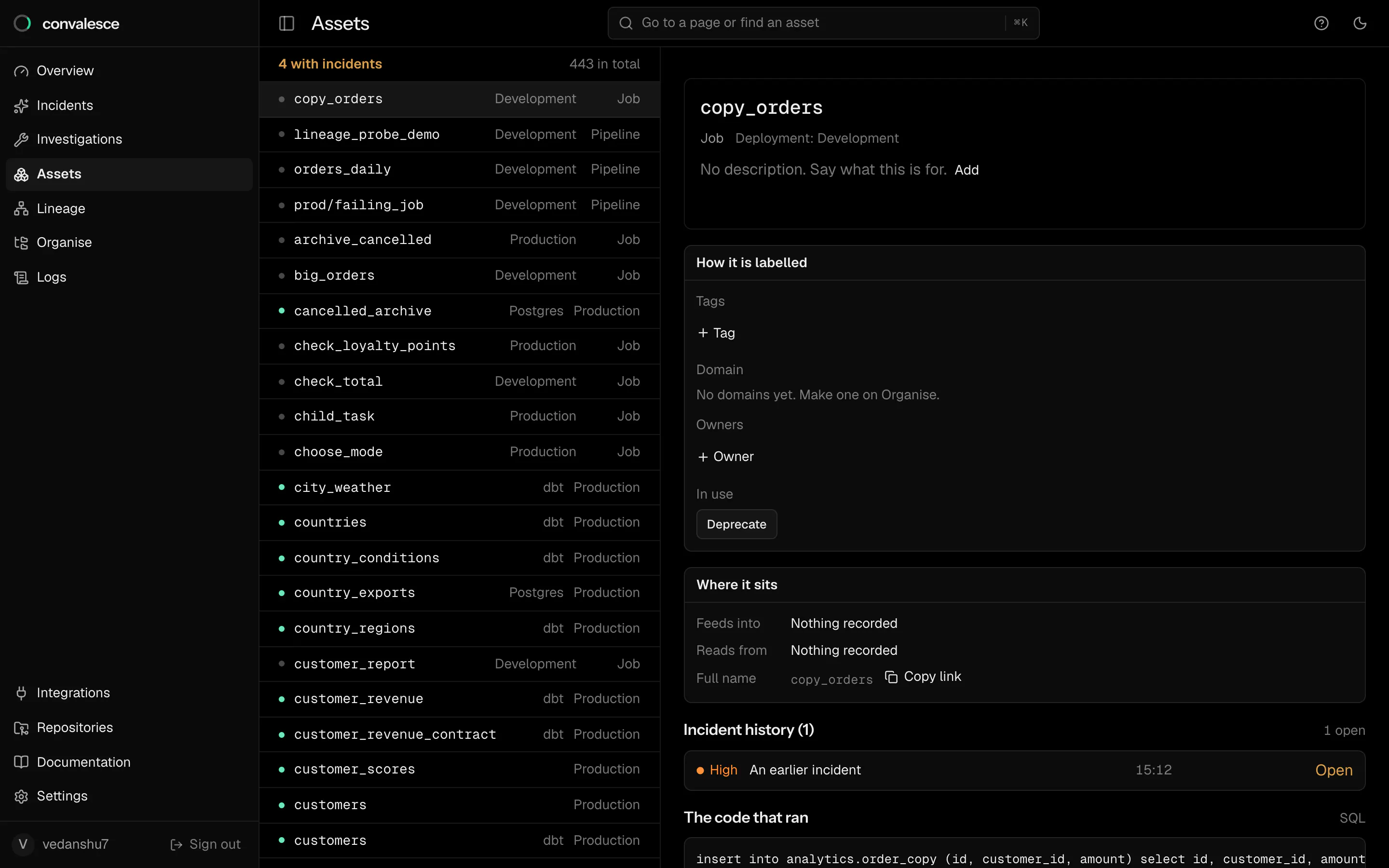Click the Lineage hierarchy icon
This screenshot has width=1389, height=868.
(21, 209)
